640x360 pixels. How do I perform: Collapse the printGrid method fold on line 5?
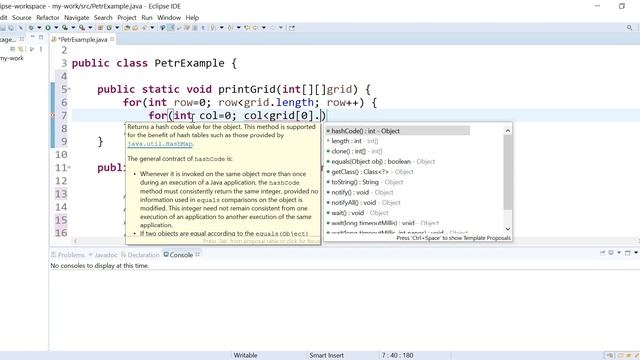pos(69,89)
